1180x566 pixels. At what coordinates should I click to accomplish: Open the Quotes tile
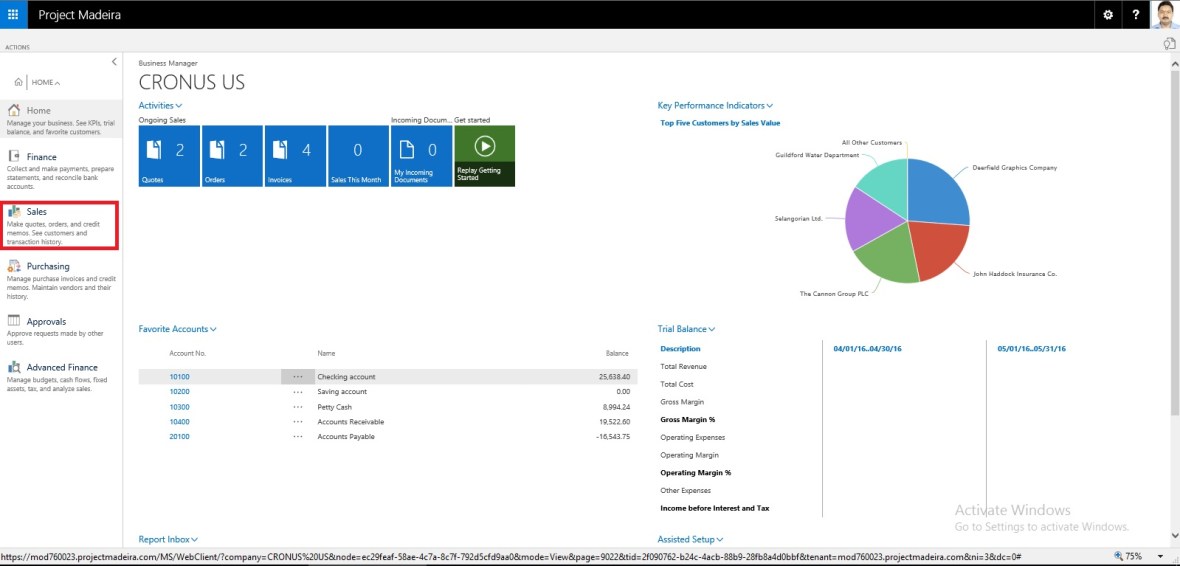point(169,156)
